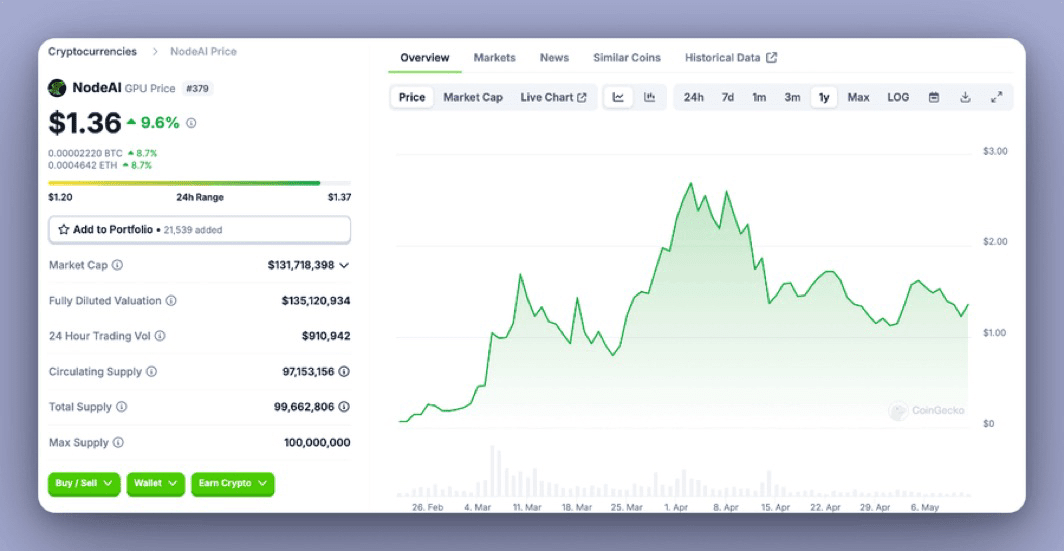1064x551 pixels.
Task: Open the Historical Data tab
Action: [731, 58]
